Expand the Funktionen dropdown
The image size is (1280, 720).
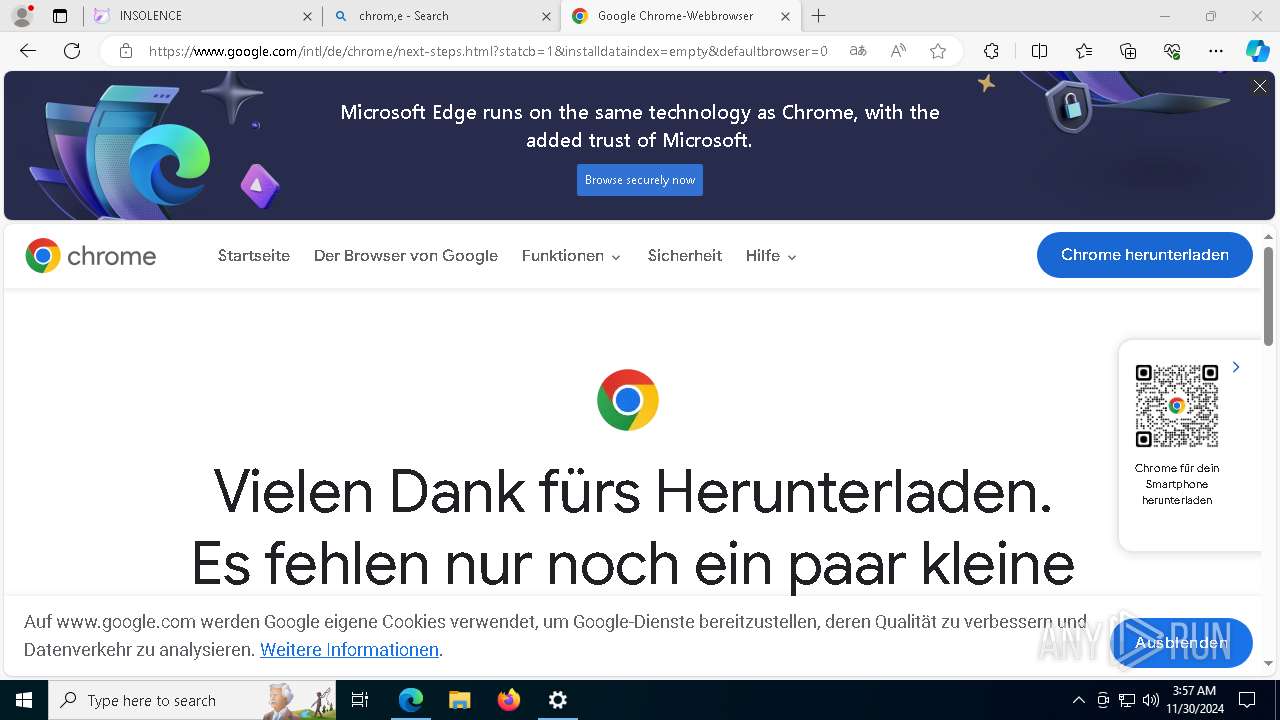(x=571, y=256)
